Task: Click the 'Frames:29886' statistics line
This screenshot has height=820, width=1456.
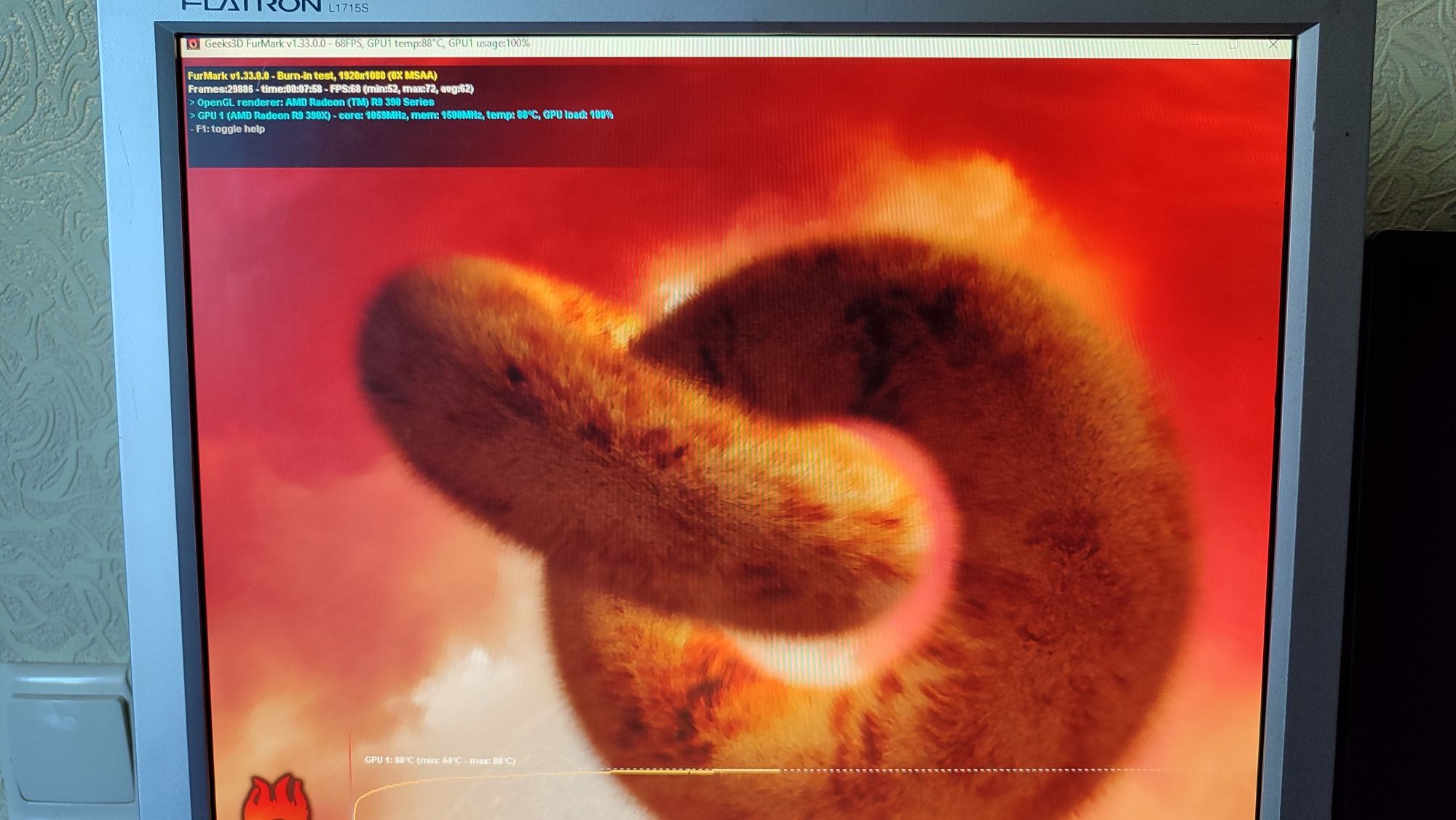Action: pos(331,89)
